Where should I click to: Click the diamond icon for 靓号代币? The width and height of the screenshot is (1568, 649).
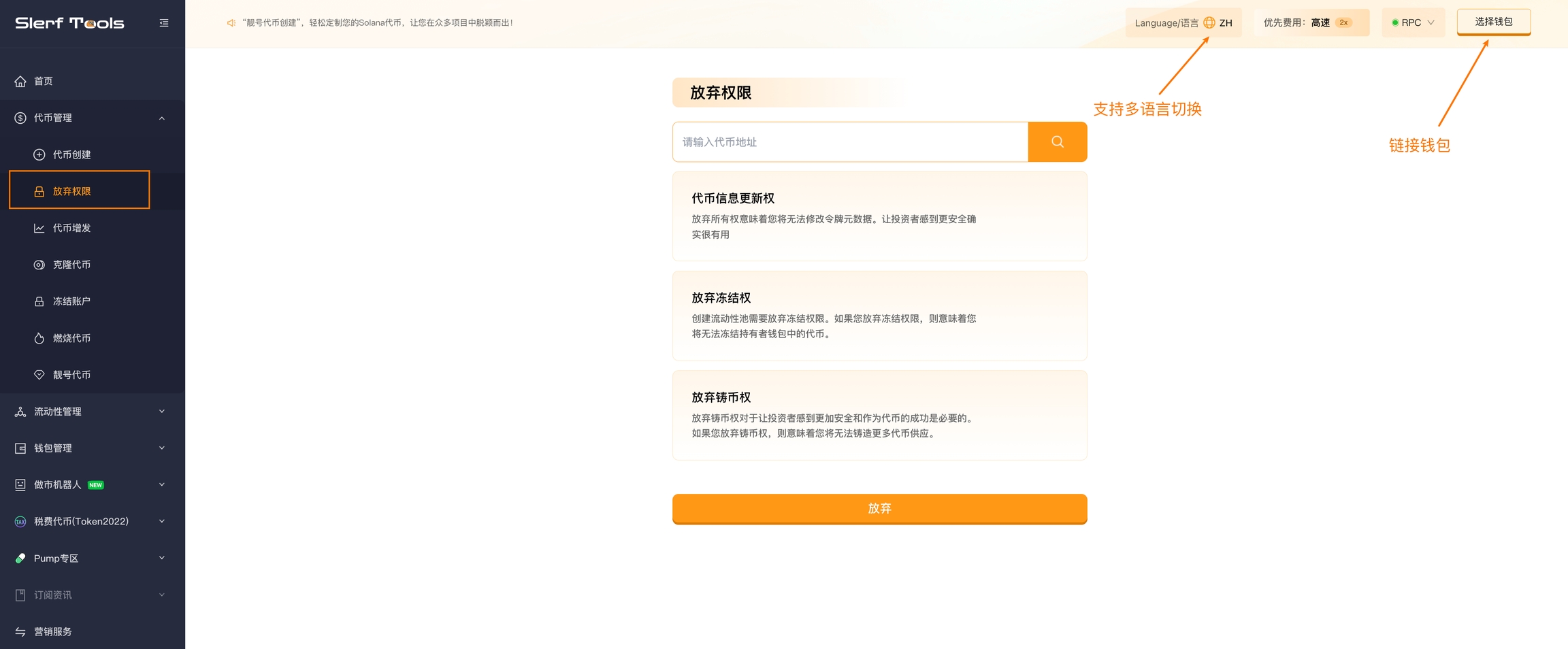39,375
